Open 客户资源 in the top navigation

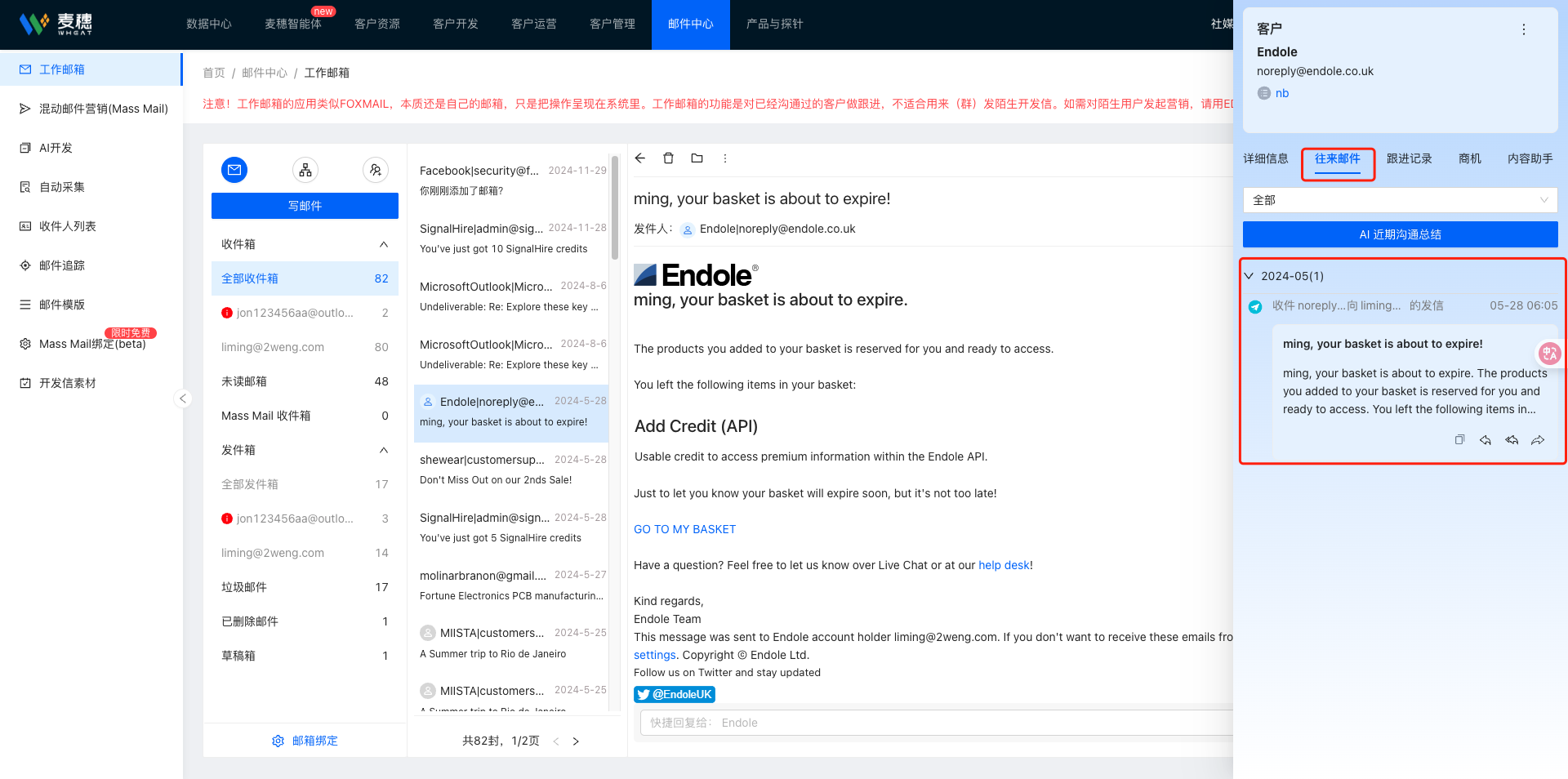point(377,24)
